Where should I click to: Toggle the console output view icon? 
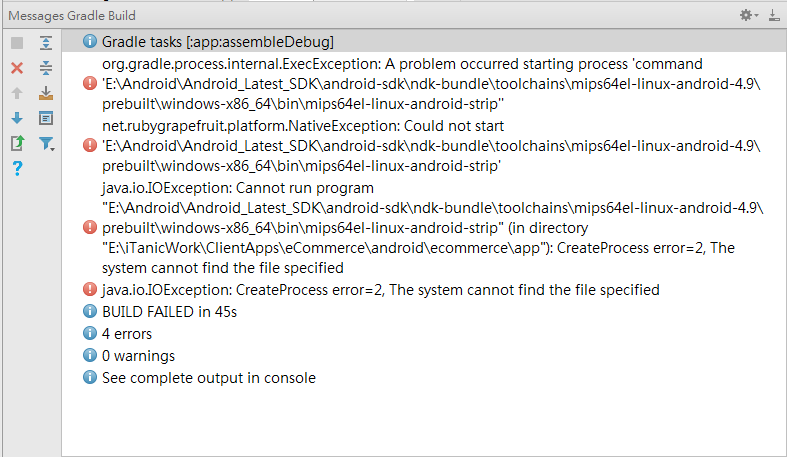point(46,118)
